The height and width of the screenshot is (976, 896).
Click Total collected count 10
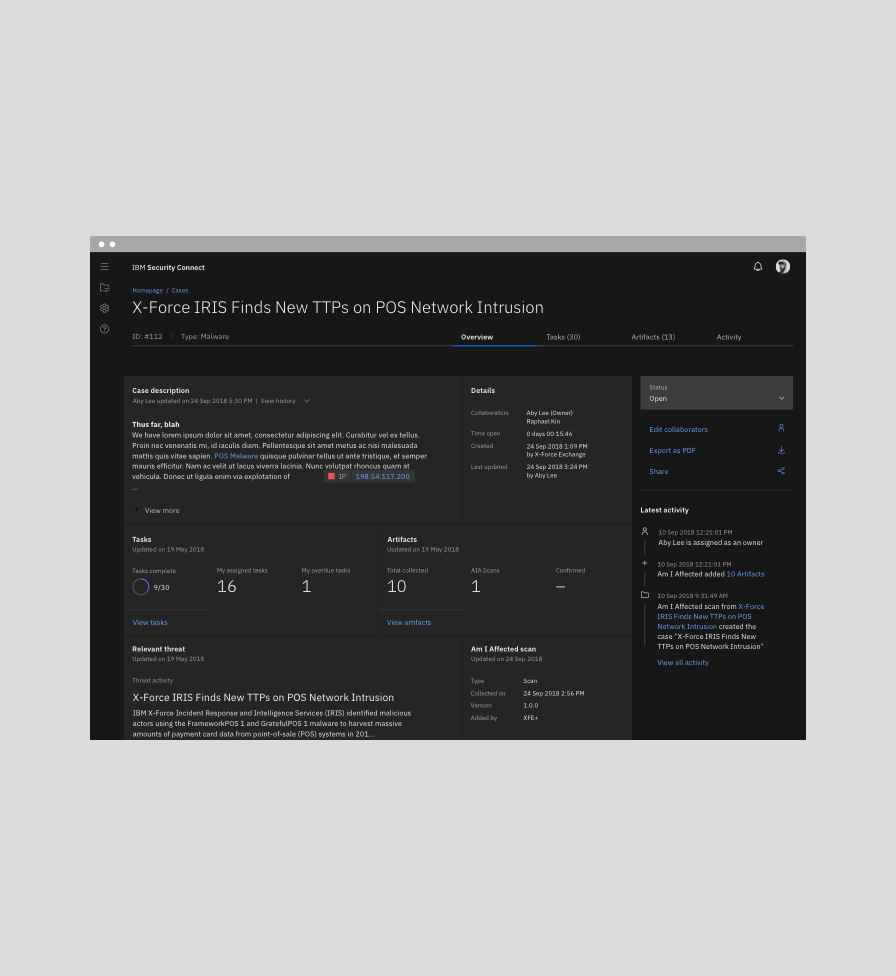coord(397,586)
